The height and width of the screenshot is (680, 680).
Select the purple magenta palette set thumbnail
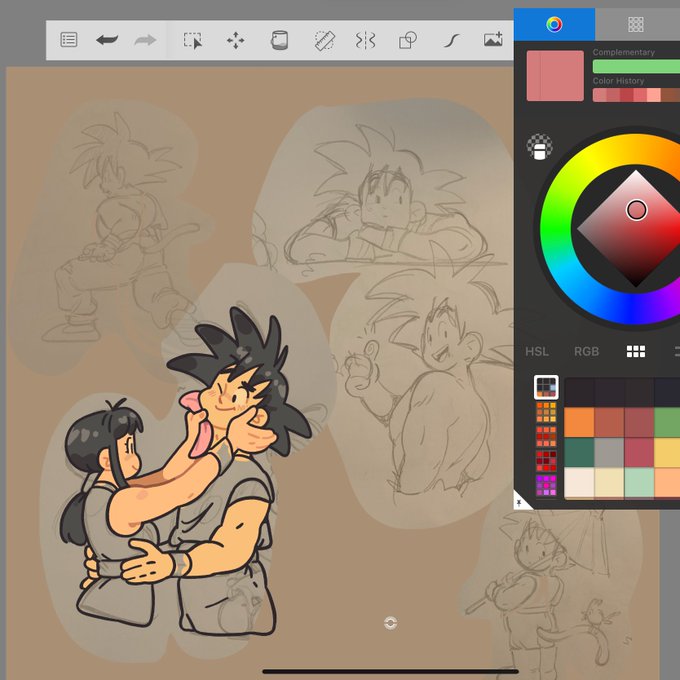pyautogui.click(x=546, y=486)
